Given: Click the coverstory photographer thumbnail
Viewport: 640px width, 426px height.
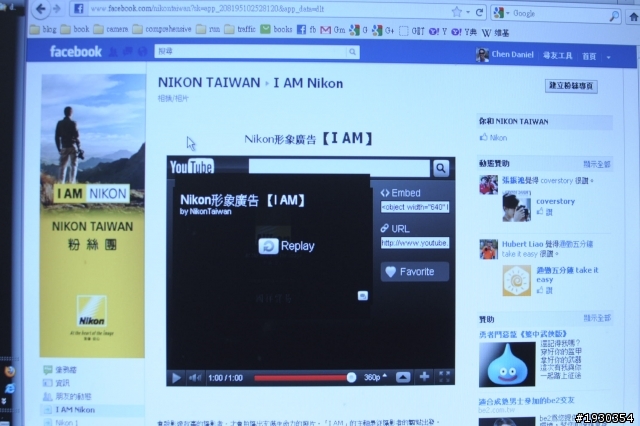Looking at the screenshot, I should pyautogui.click(x=517, y=207).
